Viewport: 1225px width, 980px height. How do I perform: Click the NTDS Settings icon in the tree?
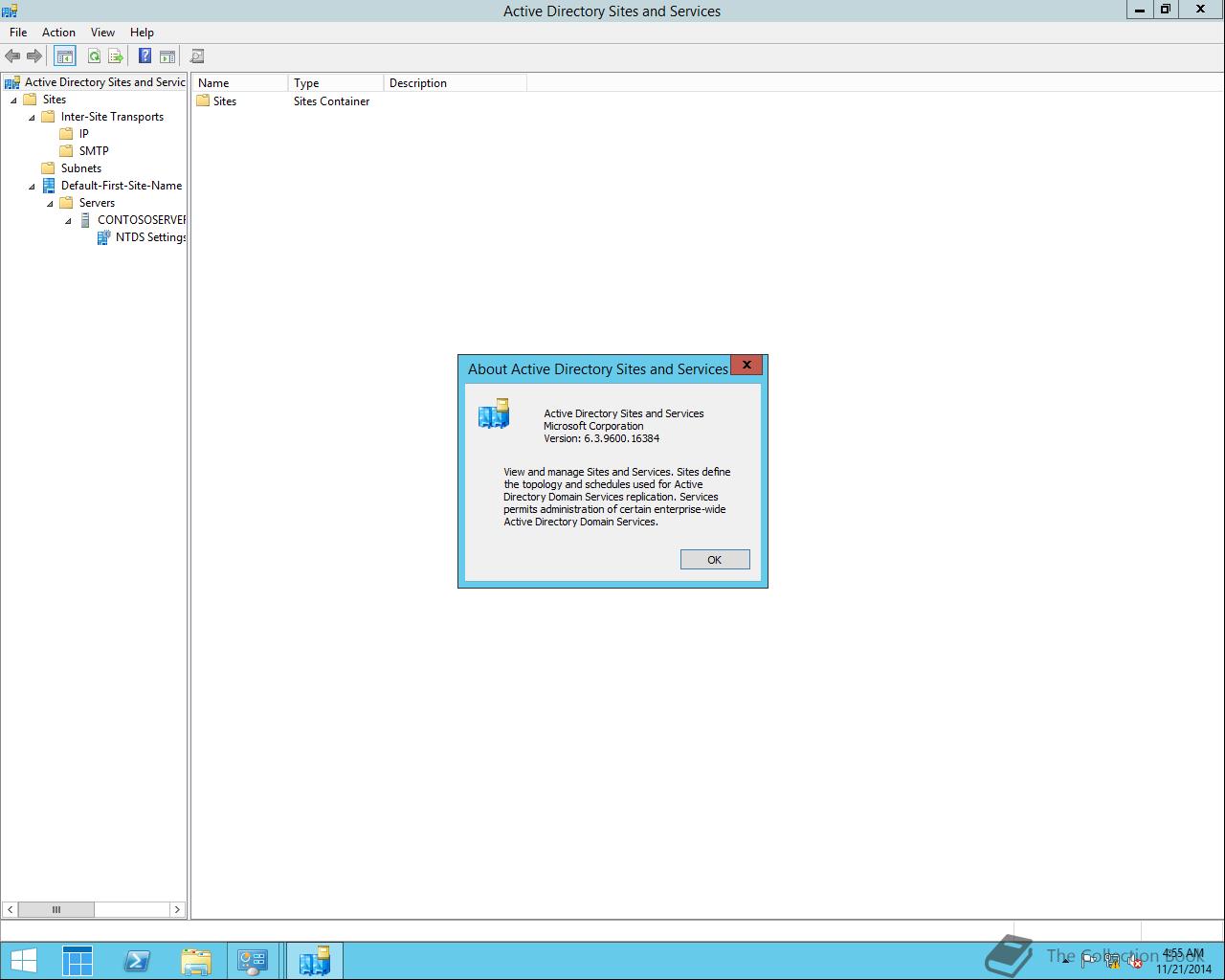click(x=103, y=237)
